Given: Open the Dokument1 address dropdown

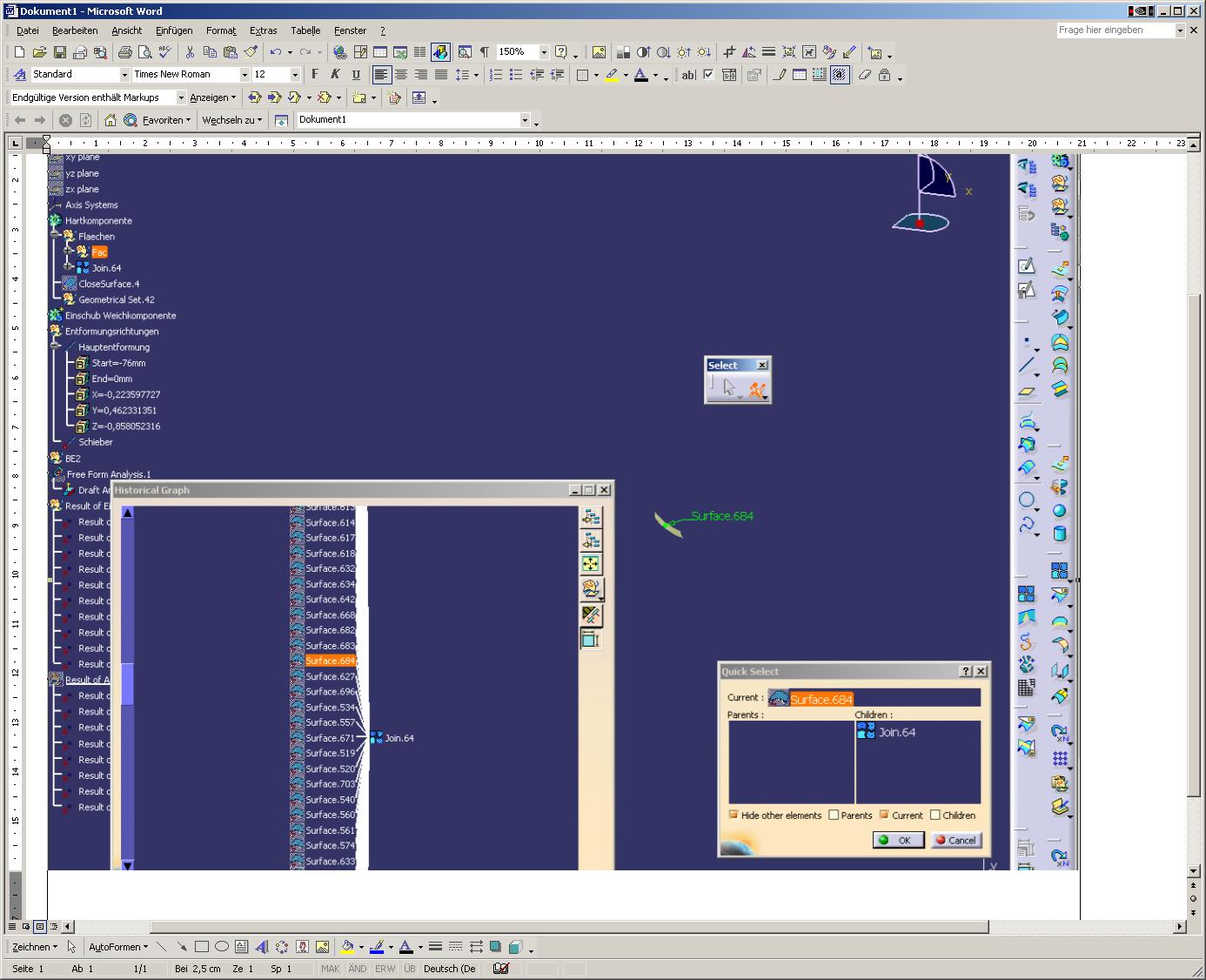Looking at the screenshot, I should pos(525,120).
